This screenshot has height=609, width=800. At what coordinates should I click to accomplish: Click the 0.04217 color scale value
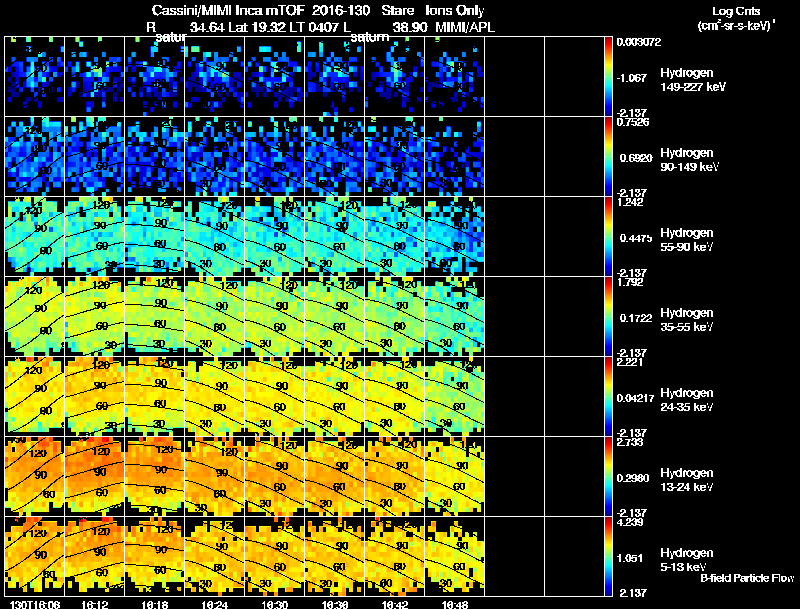point(635,398)
